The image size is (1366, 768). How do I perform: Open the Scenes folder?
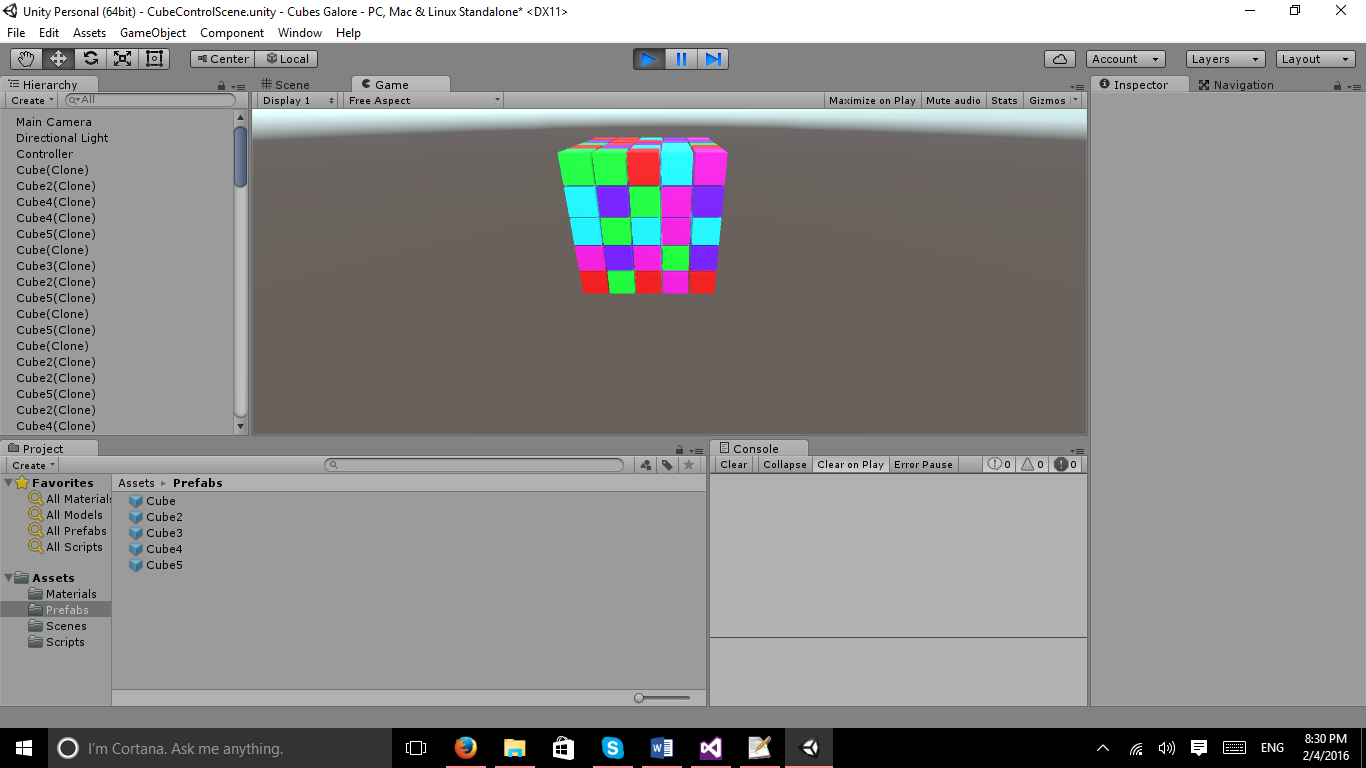click(x=57, y=626)
